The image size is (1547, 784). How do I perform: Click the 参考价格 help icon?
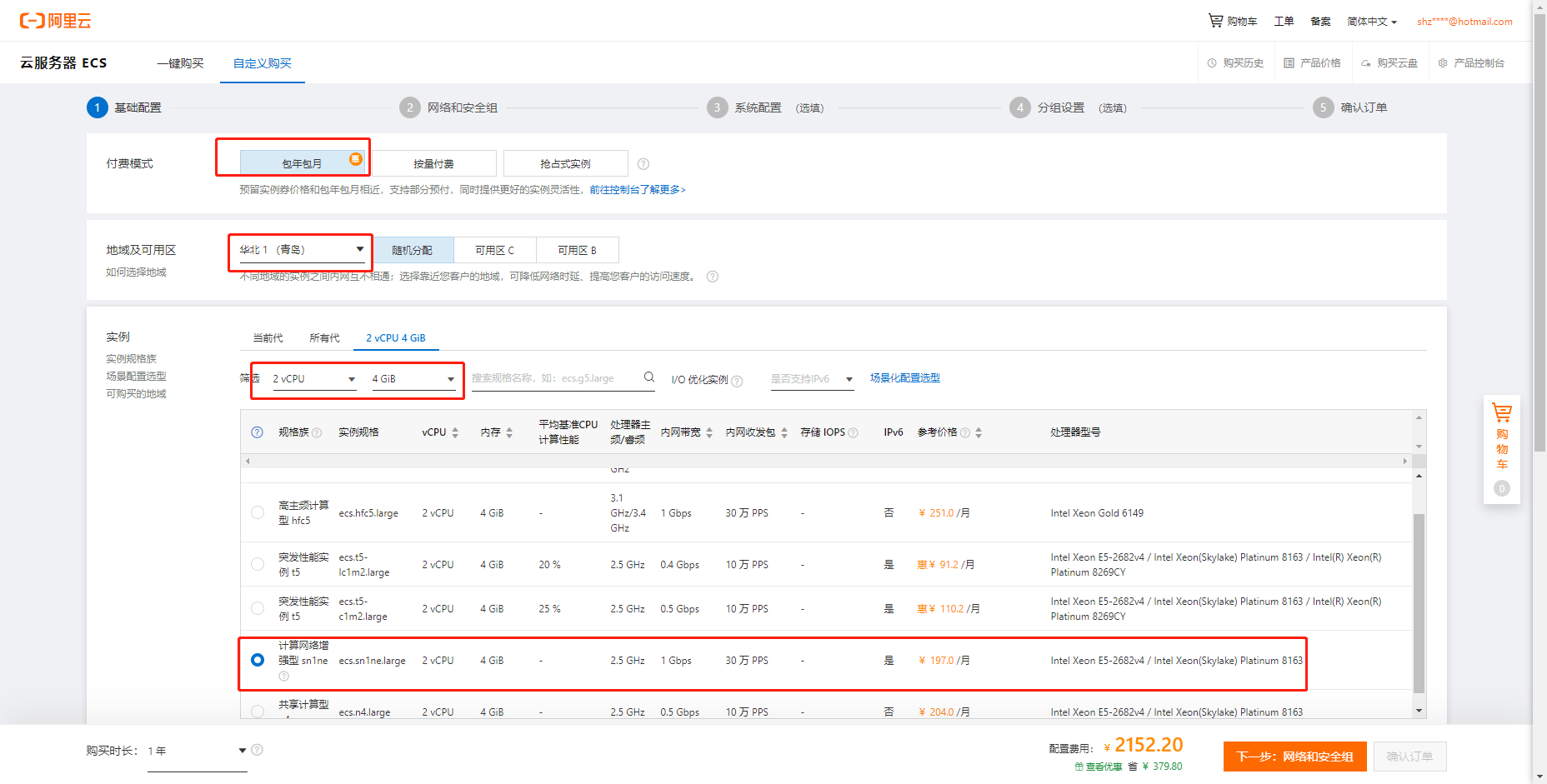point(965,432)
